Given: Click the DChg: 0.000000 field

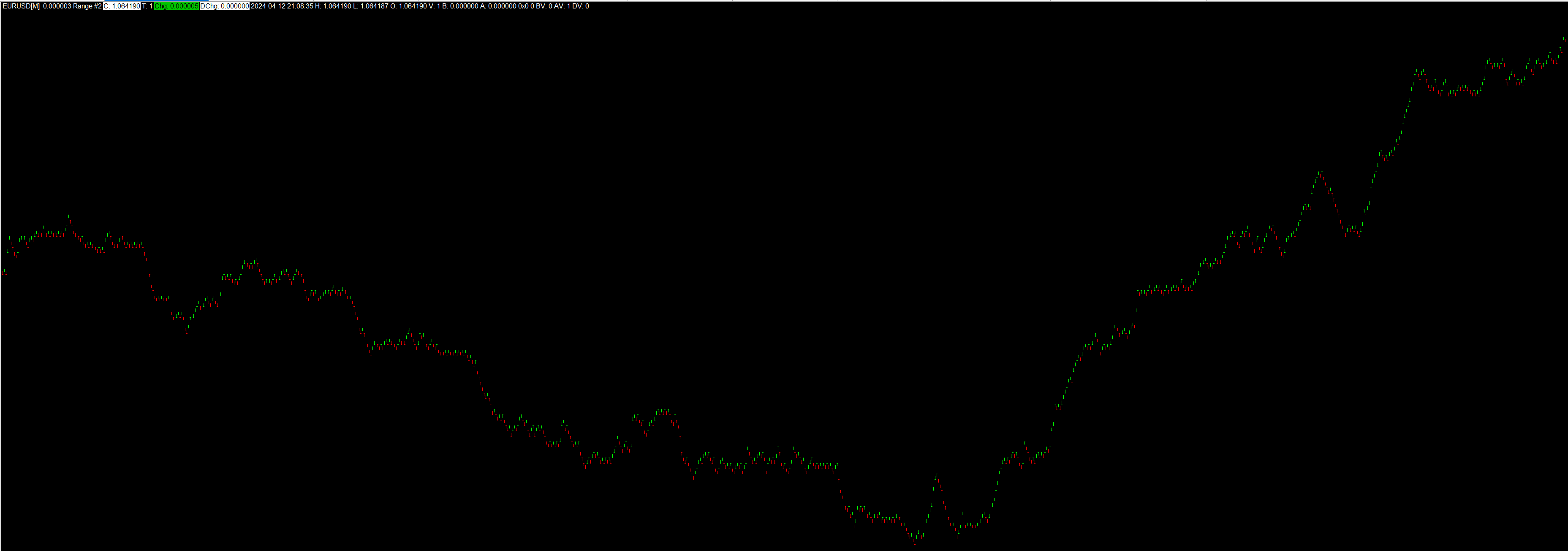Looking at the screenshot, I should point(225,6).
